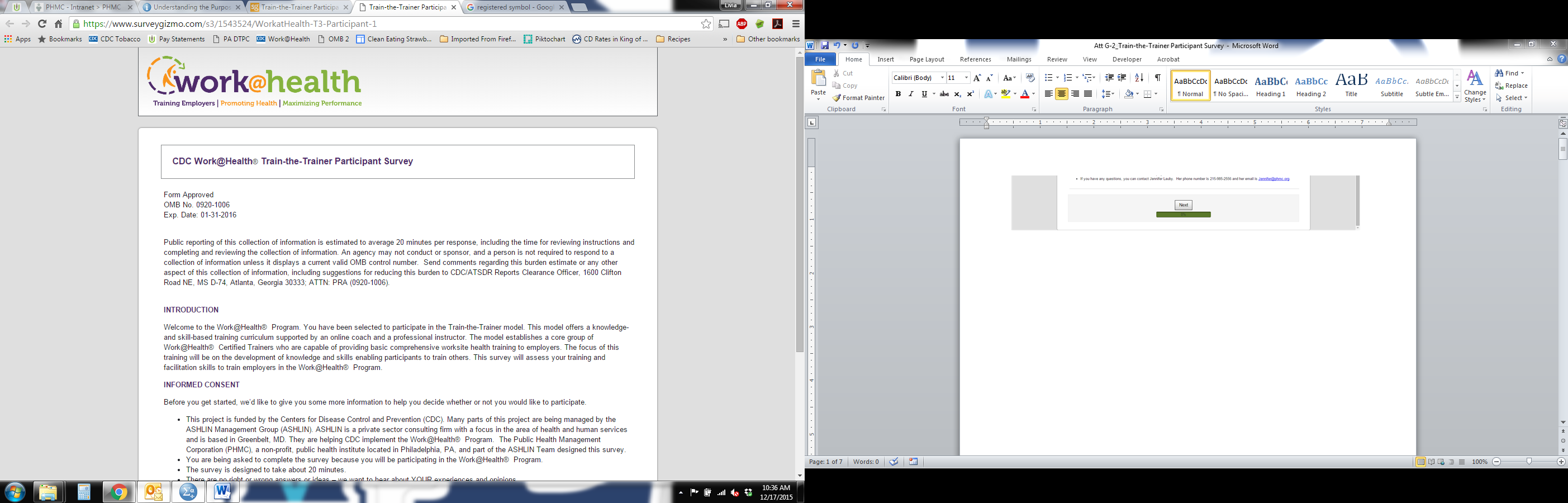Click the Adblock Plus extension icon
The height and width of the screenshot is (503, 1568).
[x=742, y=23]
